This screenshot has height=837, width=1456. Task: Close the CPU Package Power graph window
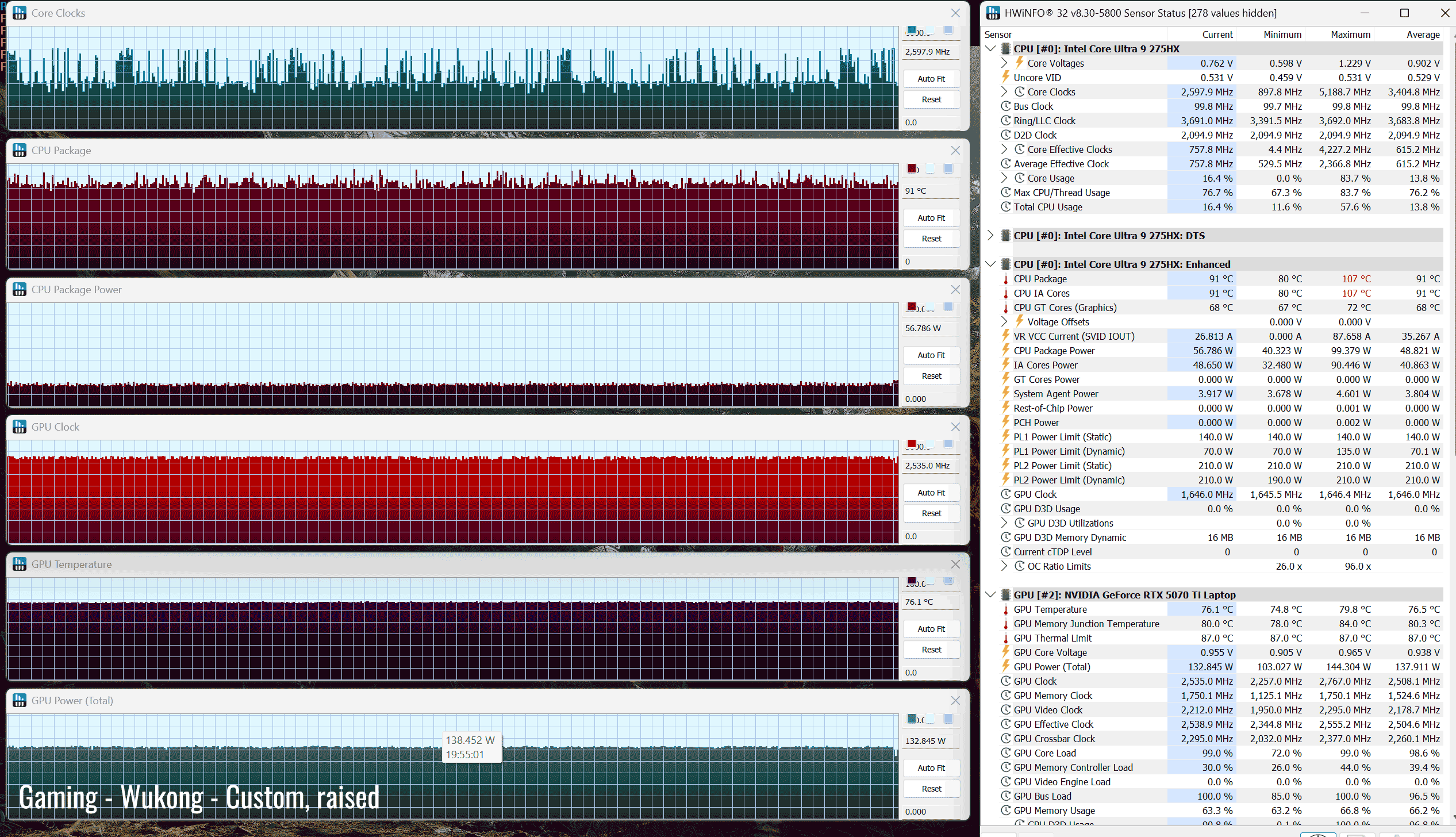pos(955,289)
